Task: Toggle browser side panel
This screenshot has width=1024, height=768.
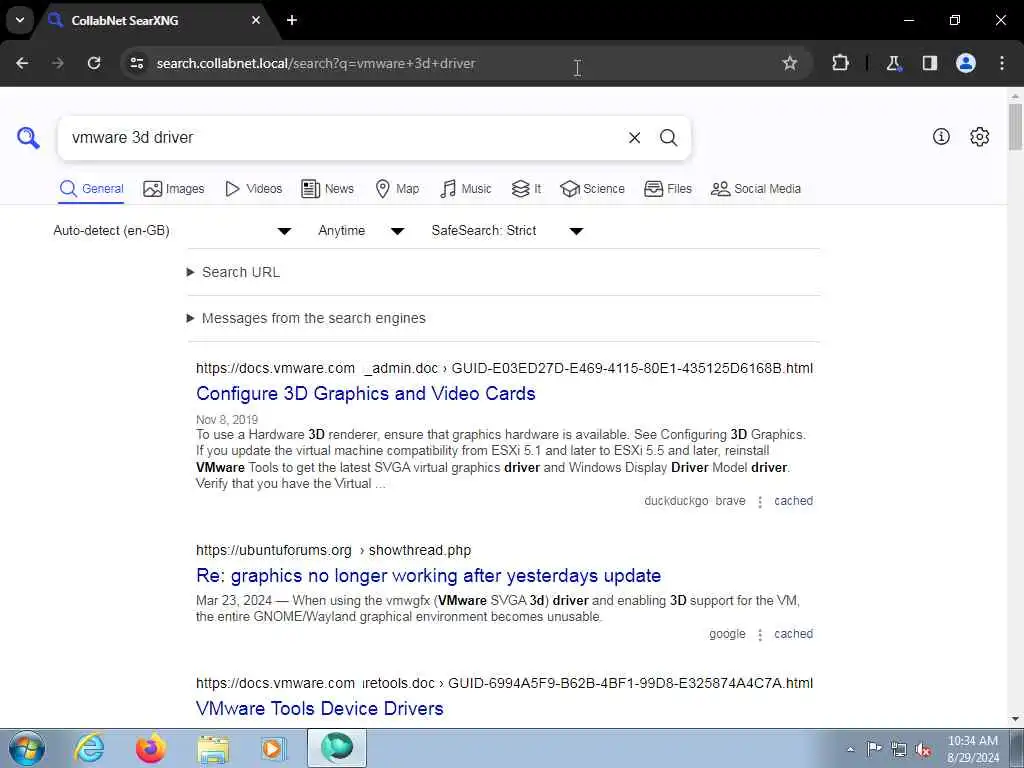Action: [929, 63]
